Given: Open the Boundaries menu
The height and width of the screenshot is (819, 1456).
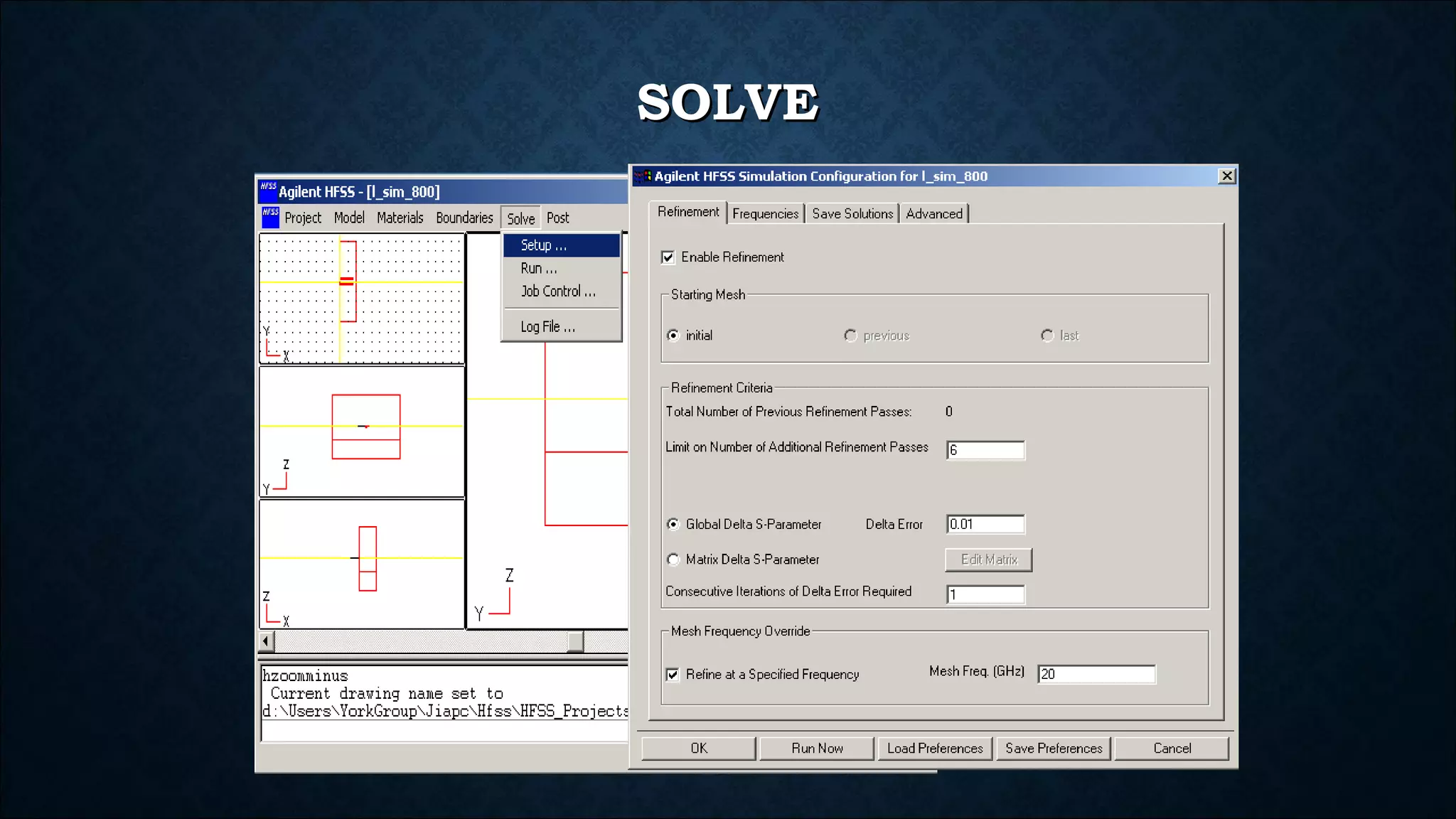Looking at the screenshot, I should pyautogui.click(x=464, y=218).
